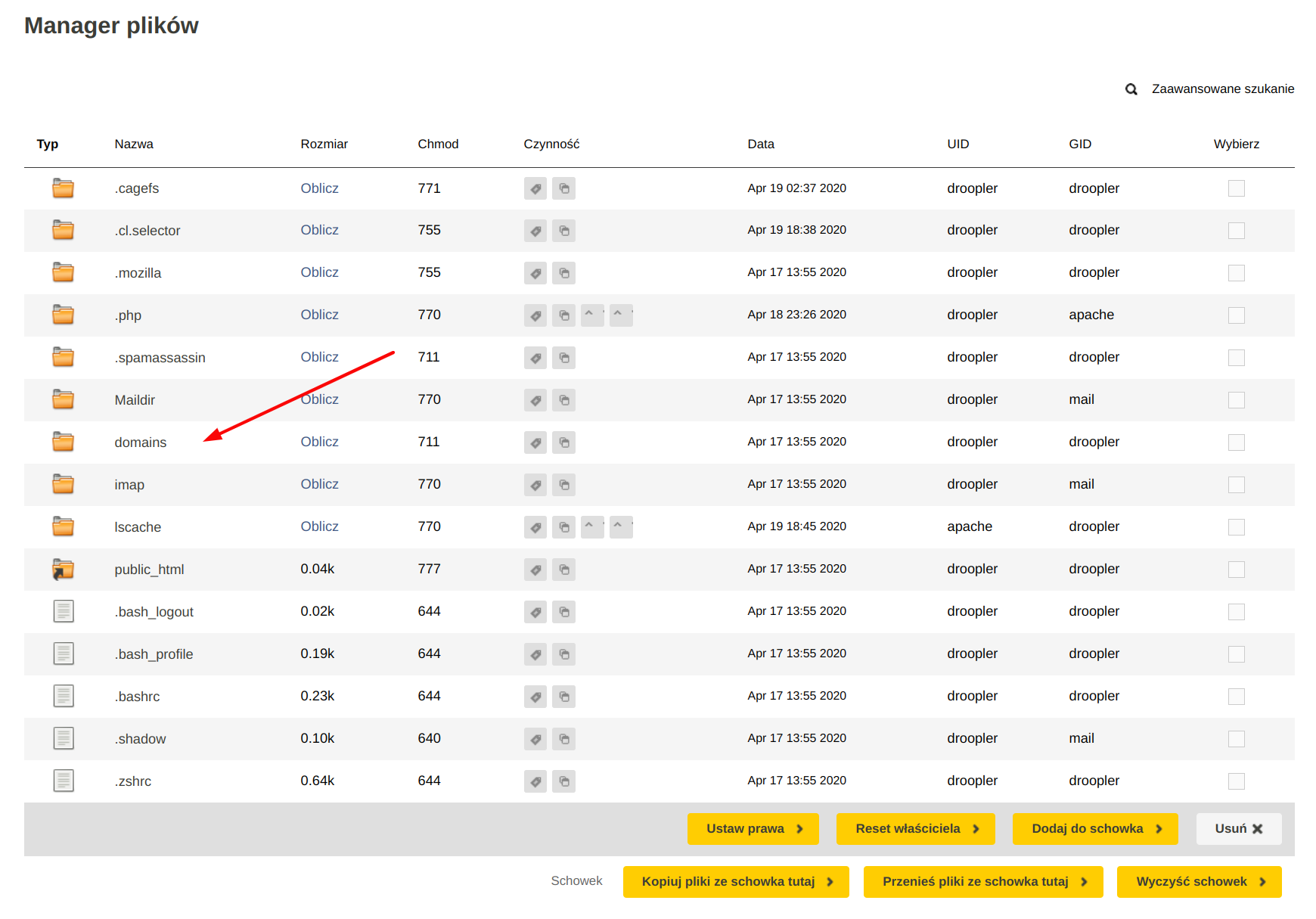Click the .bashrc file icon
The image size is (1316, 919).
tap(64, 696)
